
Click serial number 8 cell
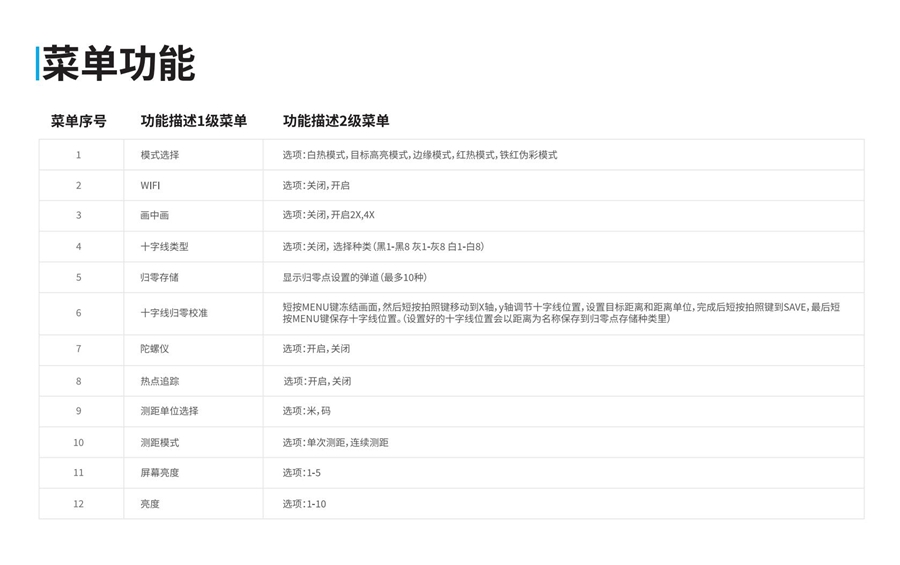pos(81,381)
